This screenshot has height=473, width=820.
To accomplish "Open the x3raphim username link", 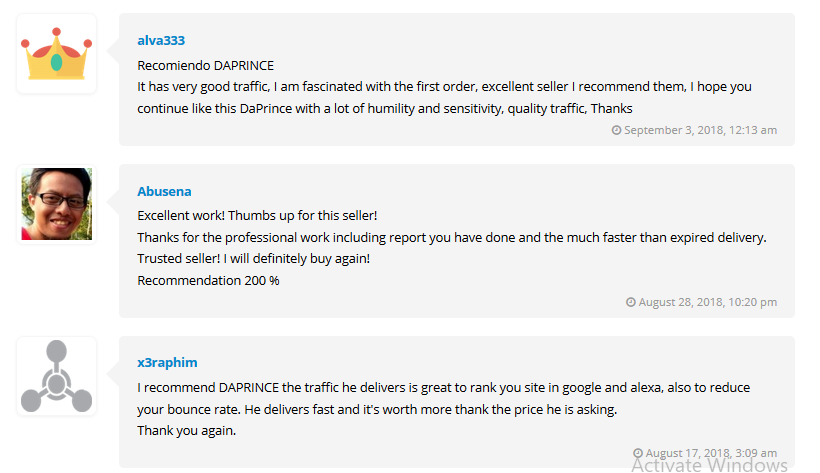I will [167, 362].
